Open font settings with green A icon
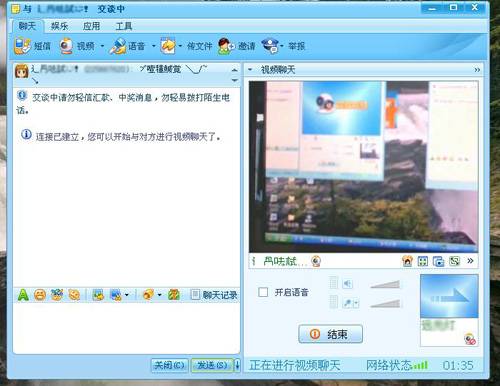 coord(23,295)
